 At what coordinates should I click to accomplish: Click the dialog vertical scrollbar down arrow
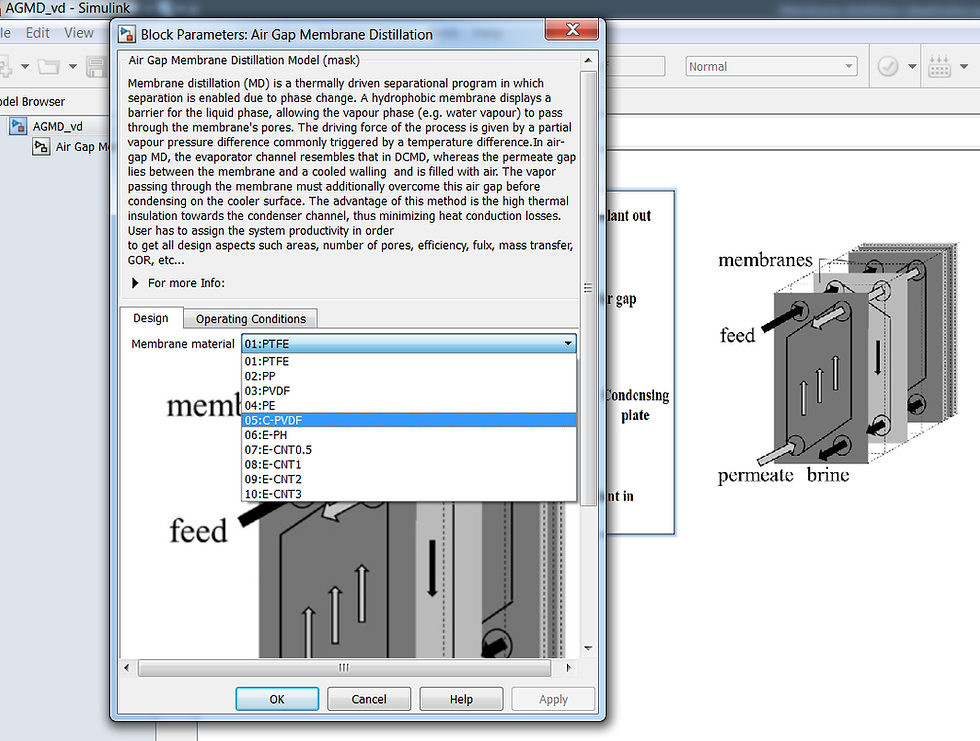point(588,648)
